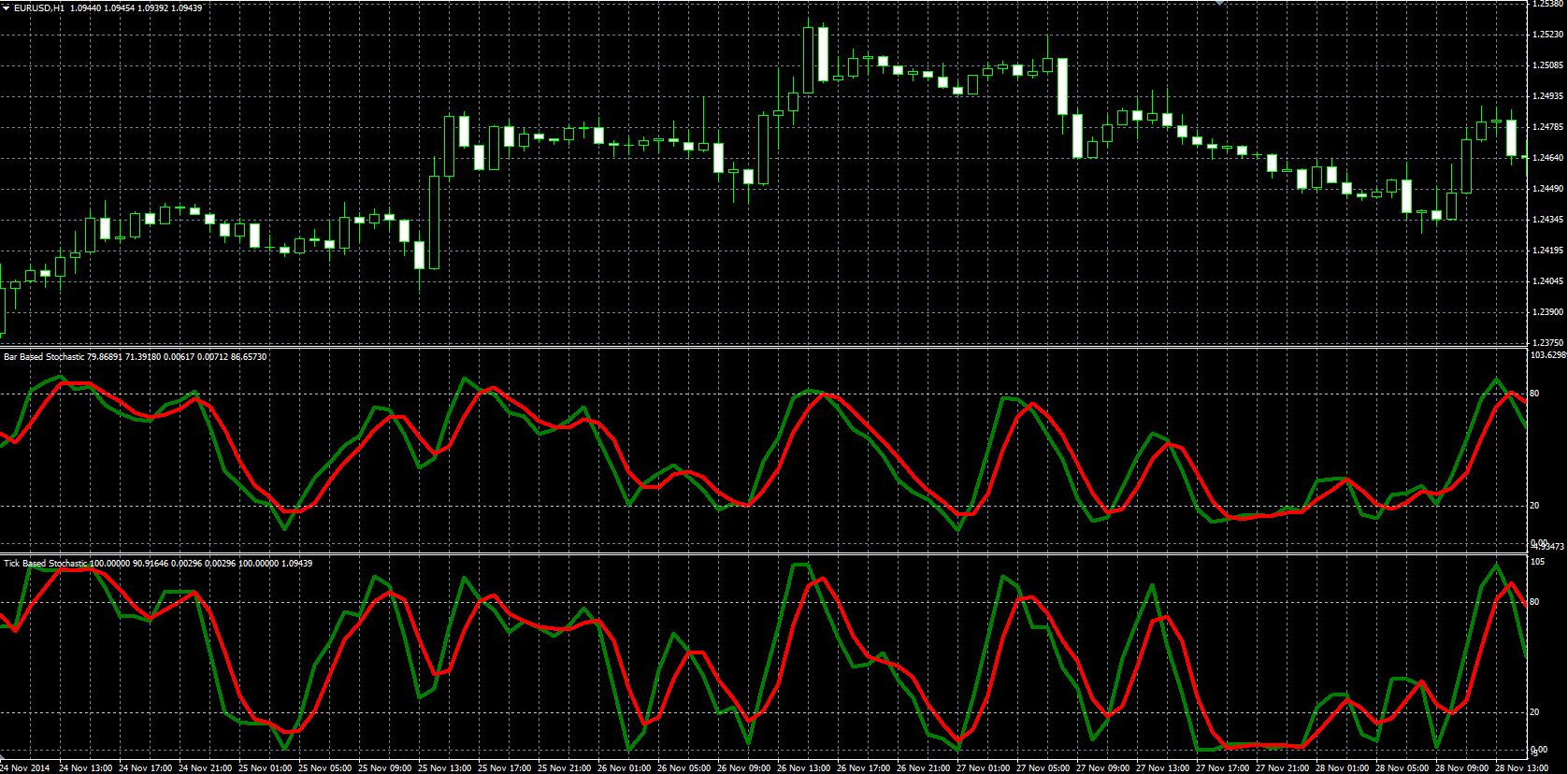This screenshot has width=1568, height=774.
Task: Click the 27 Nov 01:00 time label
Action: pos(983,768)
